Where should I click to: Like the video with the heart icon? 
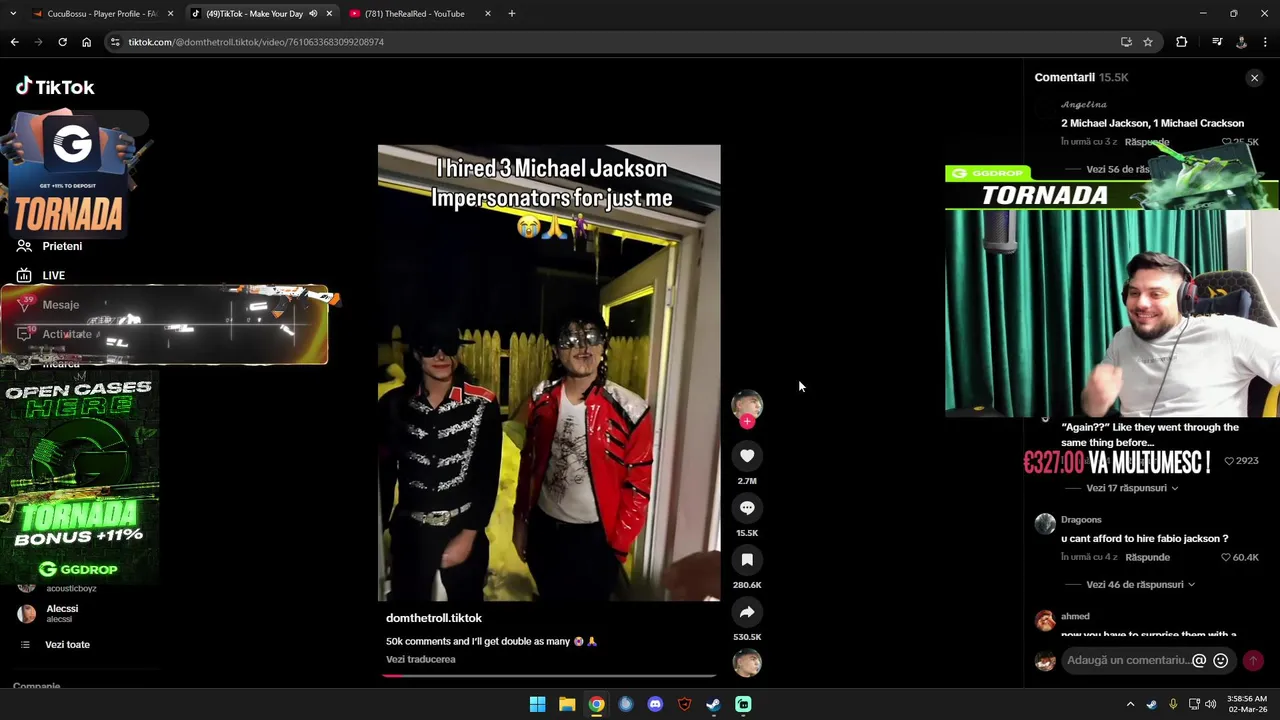click(x=747, y=456)
